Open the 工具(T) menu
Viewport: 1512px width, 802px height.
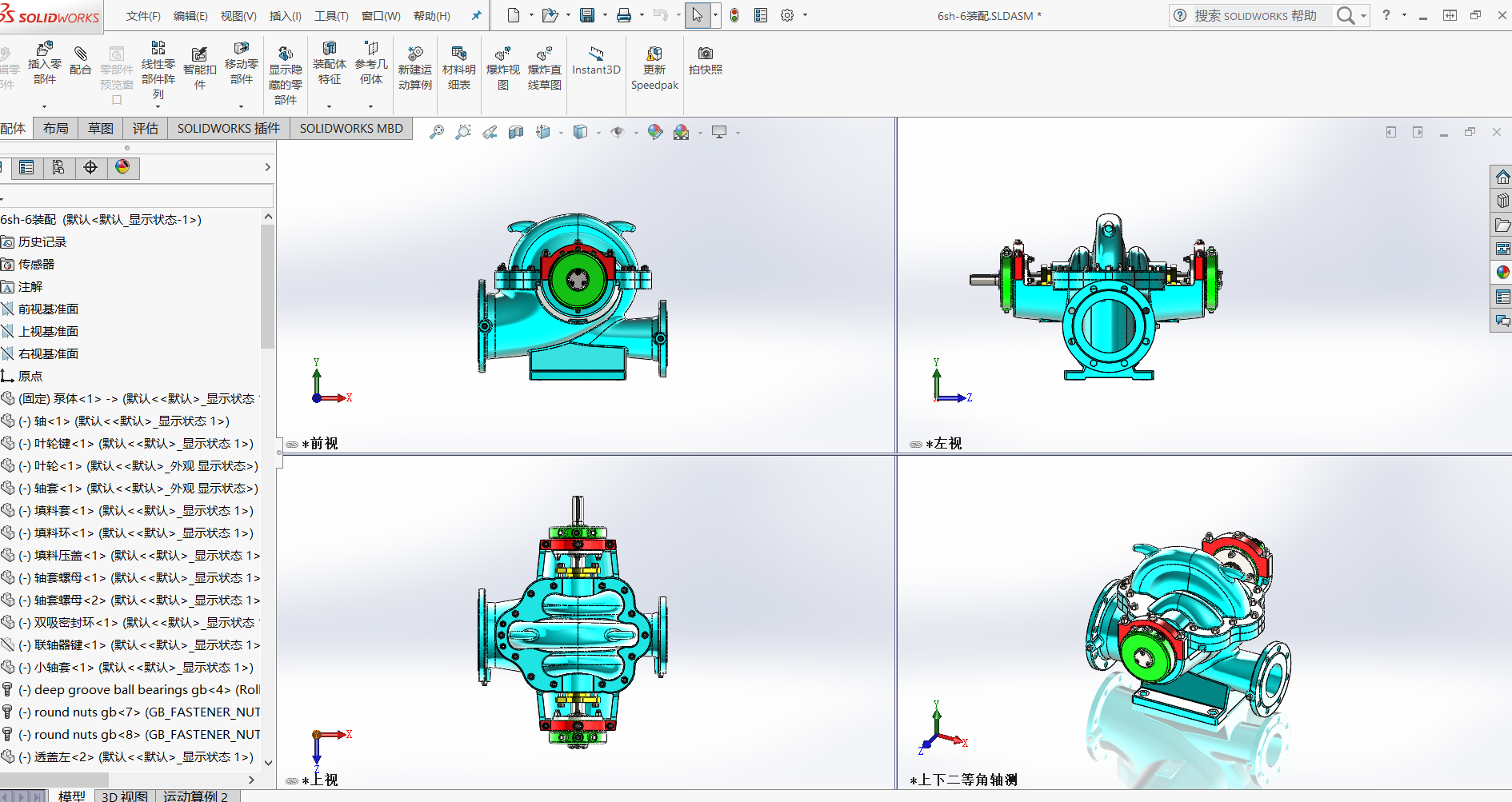point(331,16)
